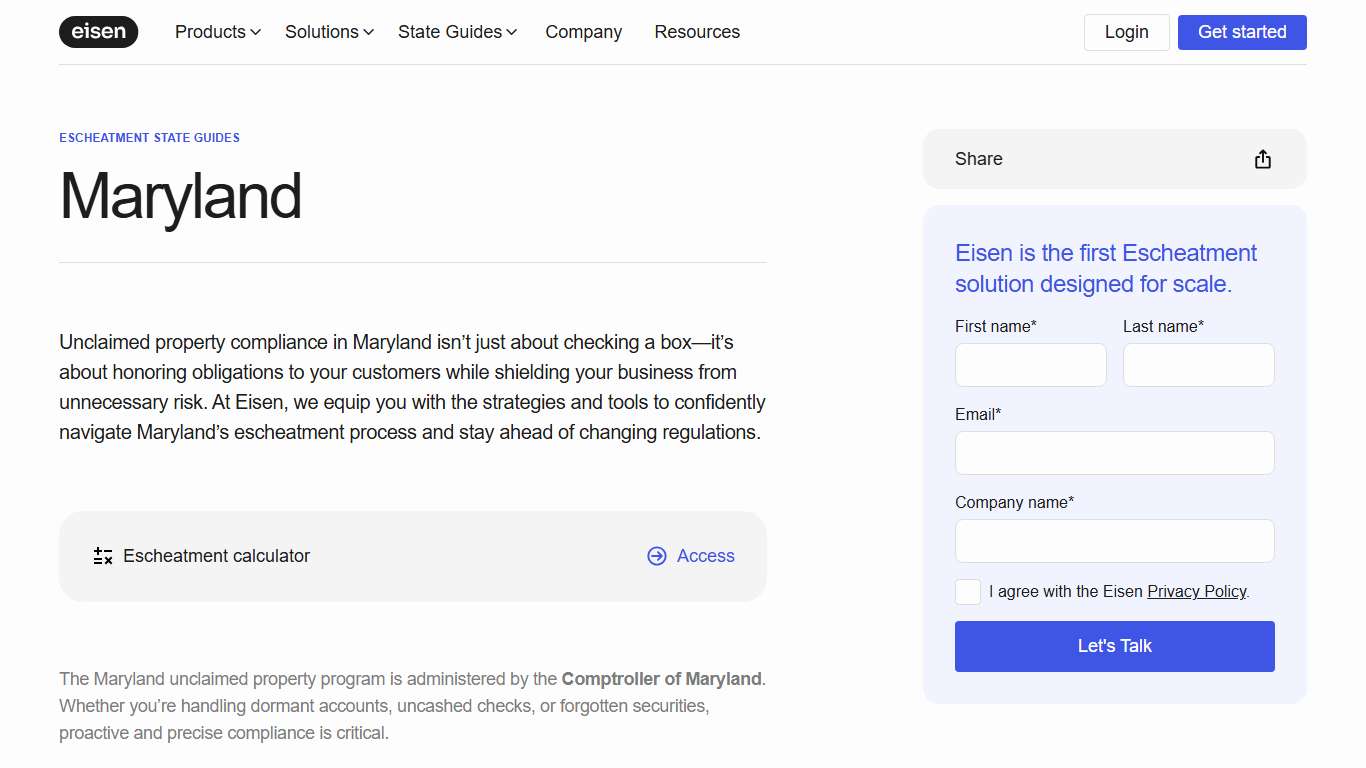Image resolution: width=1366 pixels, height=768 pixels.
Task: Click into the Email field
Action: point(1114,453)
